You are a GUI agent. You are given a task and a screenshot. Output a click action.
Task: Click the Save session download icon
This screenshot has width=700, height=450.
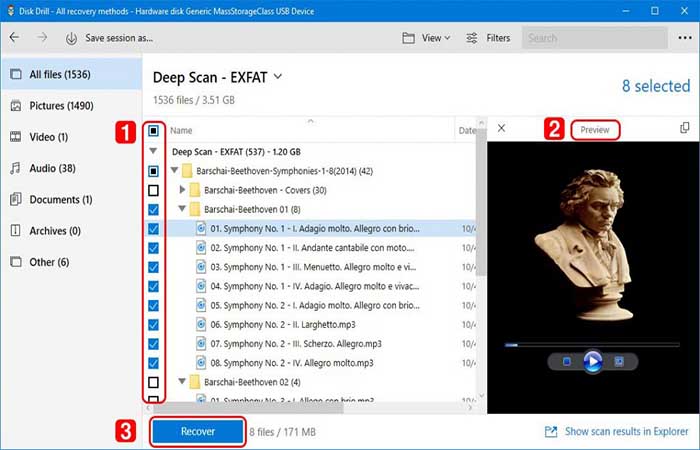tap(71, 38)
